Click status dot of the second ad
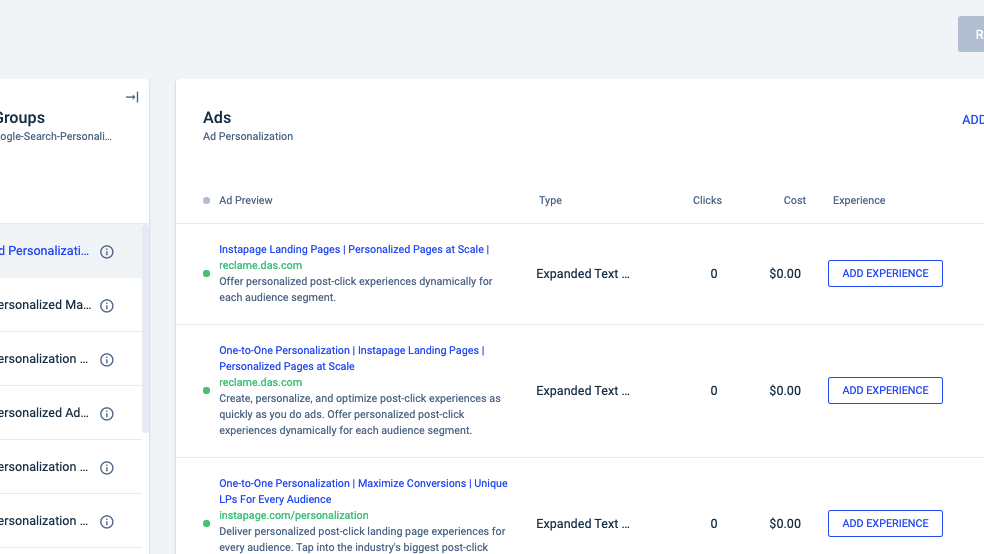This screenshot has height=554, width=984. point(207,390)
